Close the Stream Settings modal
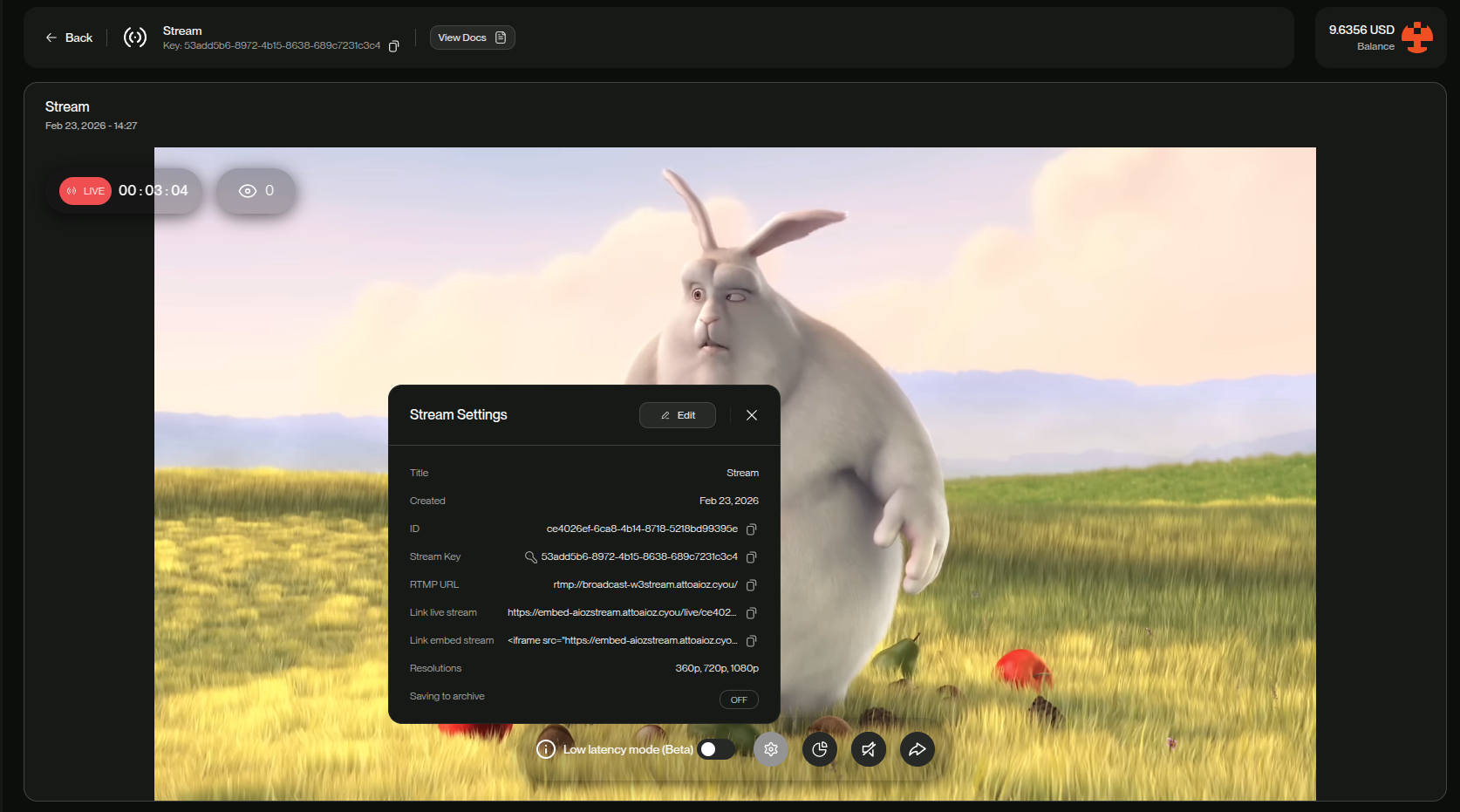The image size is (1460, 812). pyautogui.click(x=751, y=414)
